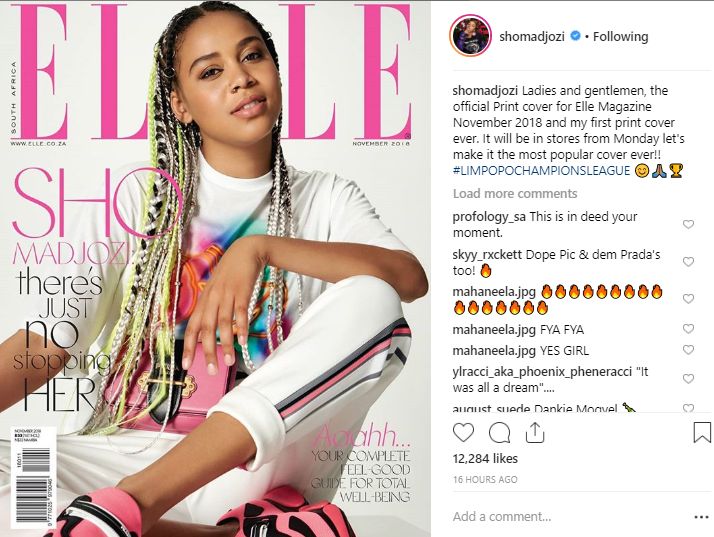Like the "It was all a dream" comment
This screenshot has width=714, height=537.
click(x=688, y=379)
